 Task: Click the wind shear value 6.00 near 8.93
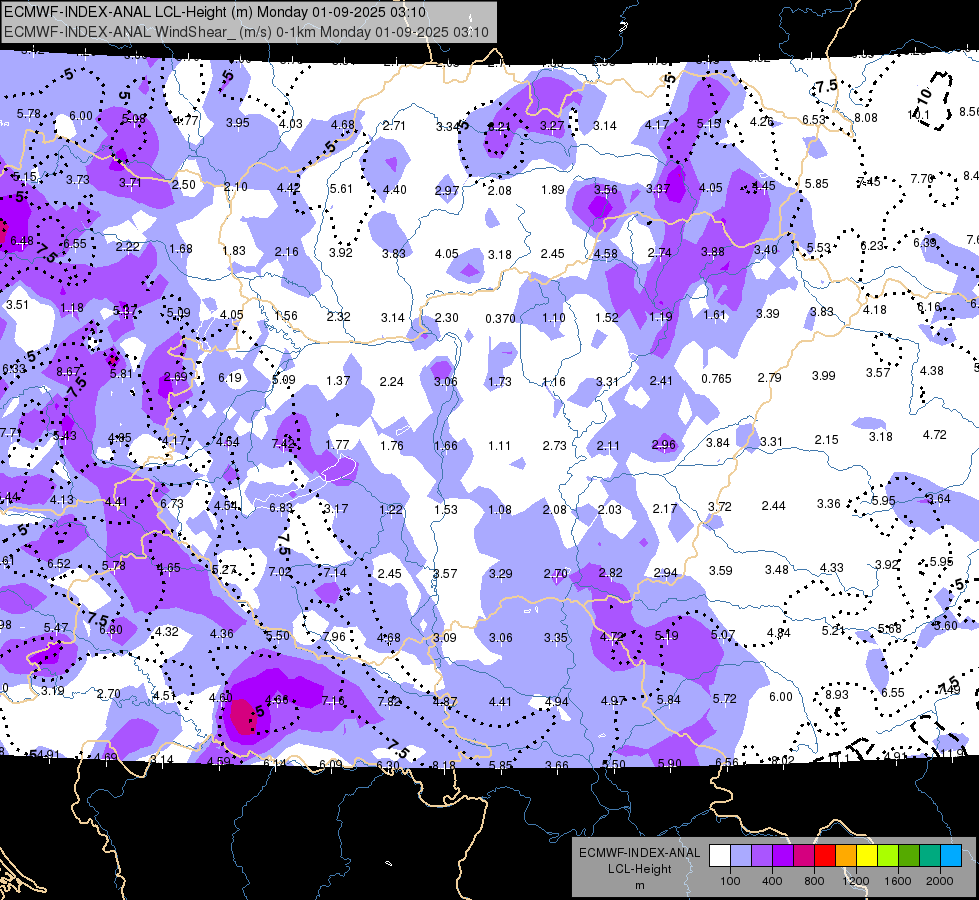coord(780,696)
